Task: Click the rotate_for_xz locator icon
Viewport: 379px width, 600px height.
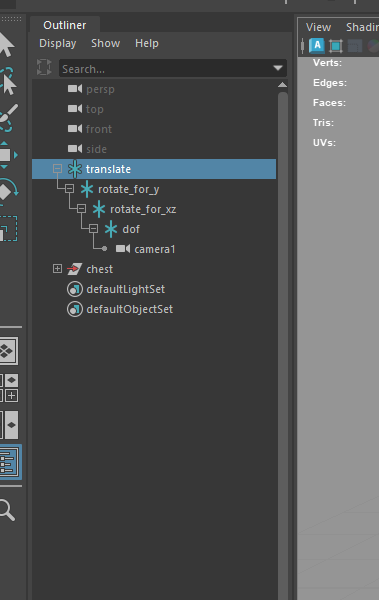Action: (99, 209)
